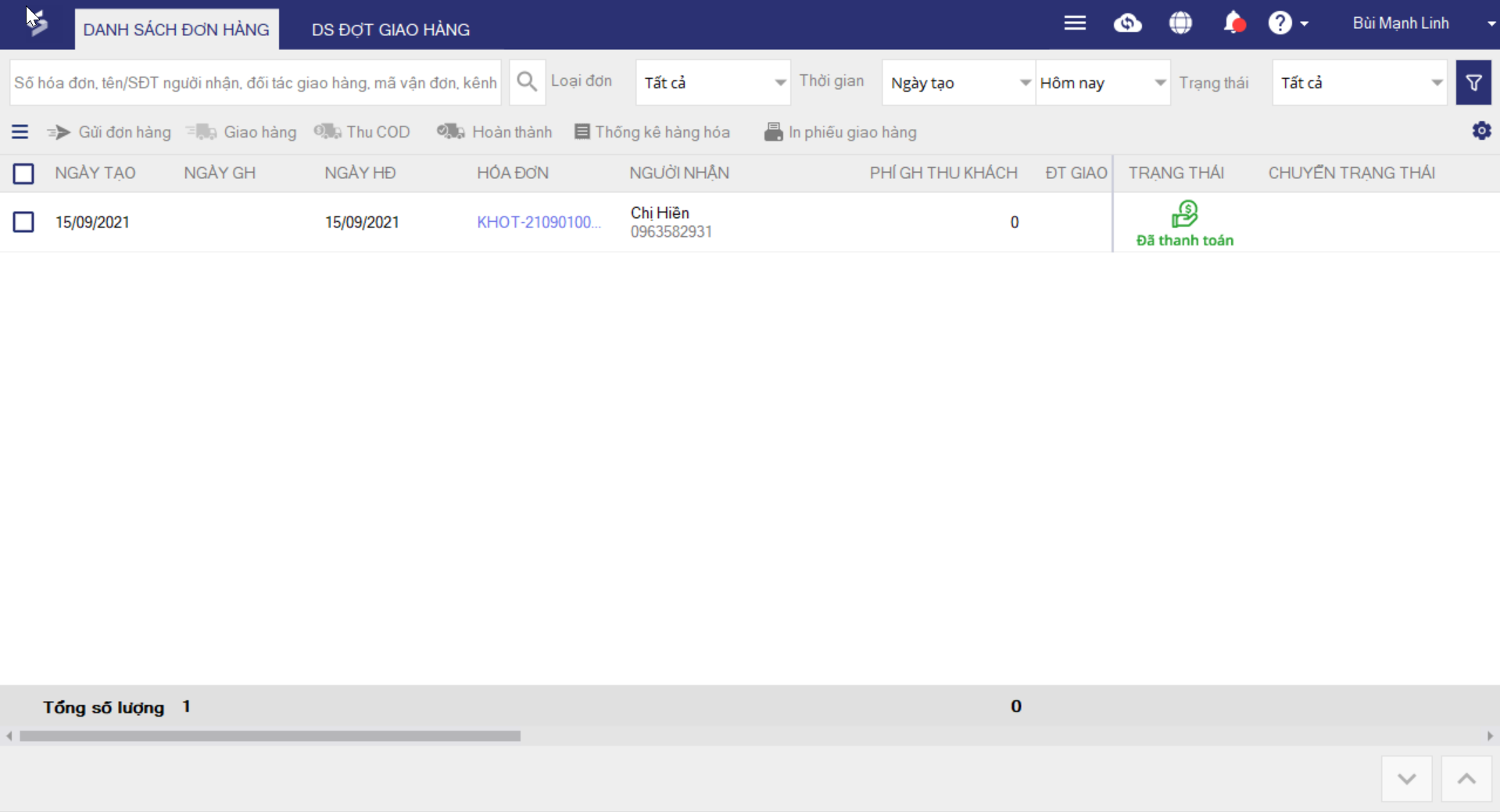Click the expand-up chevron button at bottom
Viewport: 1500px width, 812px height.
(1466, 778)
